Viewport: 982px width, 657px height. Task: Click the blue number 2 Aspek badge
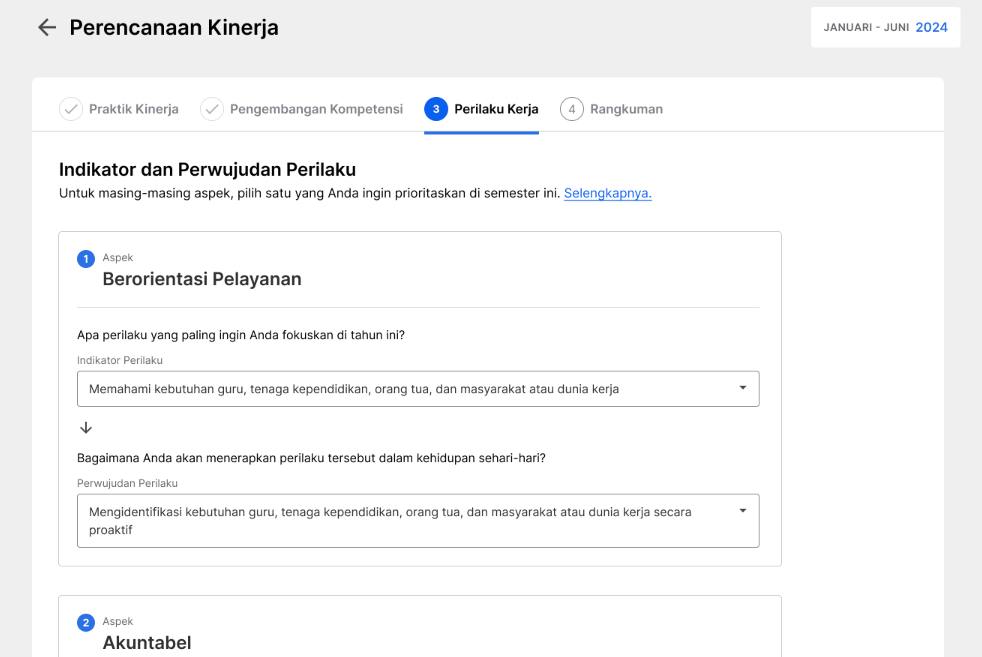86,623
